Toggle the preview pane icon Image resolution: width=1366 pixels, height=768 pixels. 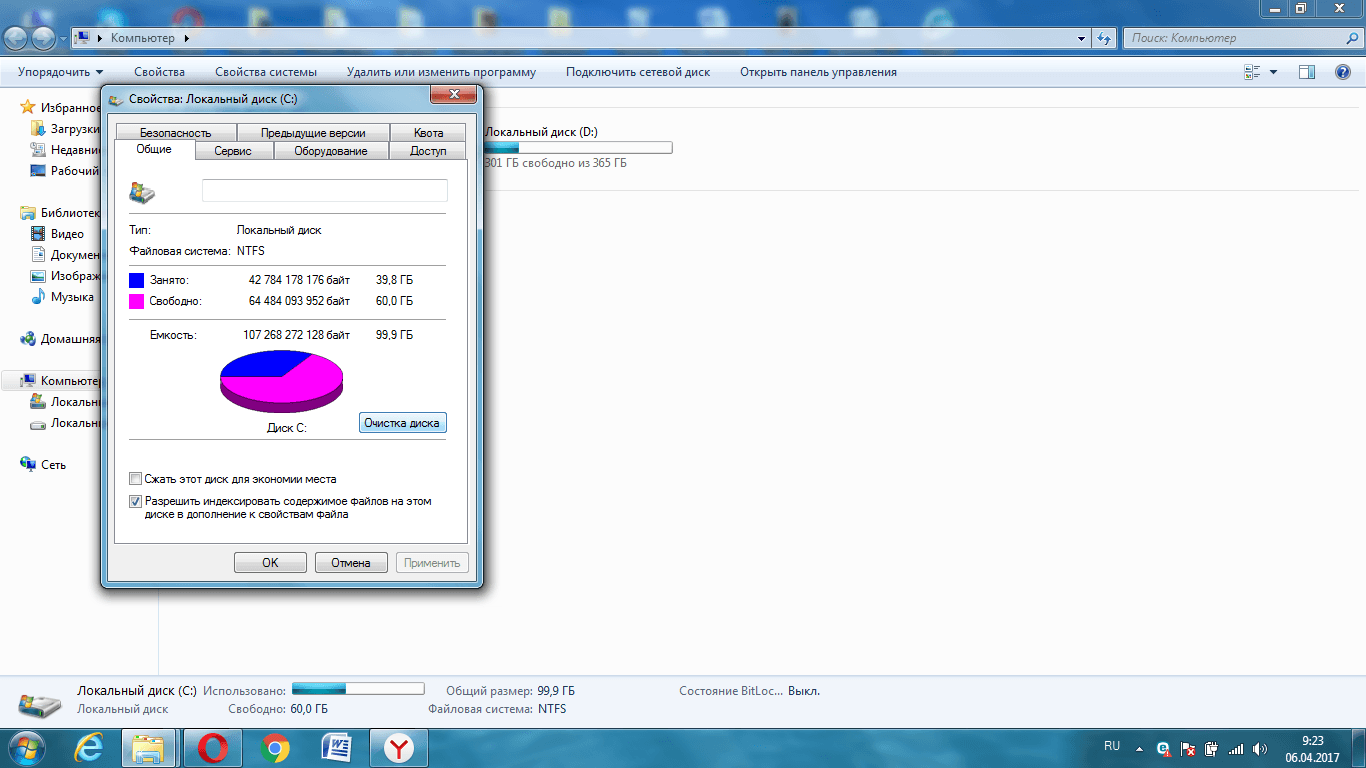[x=1306, y=72]
